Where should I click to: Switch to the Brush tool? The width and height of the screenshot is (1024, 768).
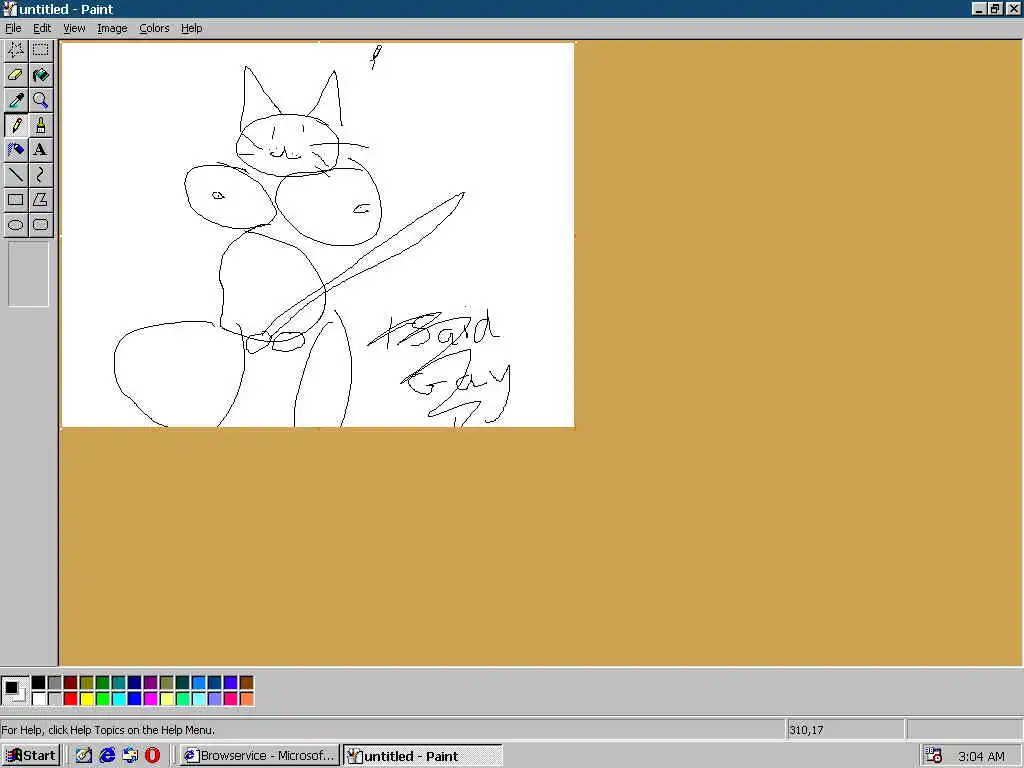(x=40, y=125)
